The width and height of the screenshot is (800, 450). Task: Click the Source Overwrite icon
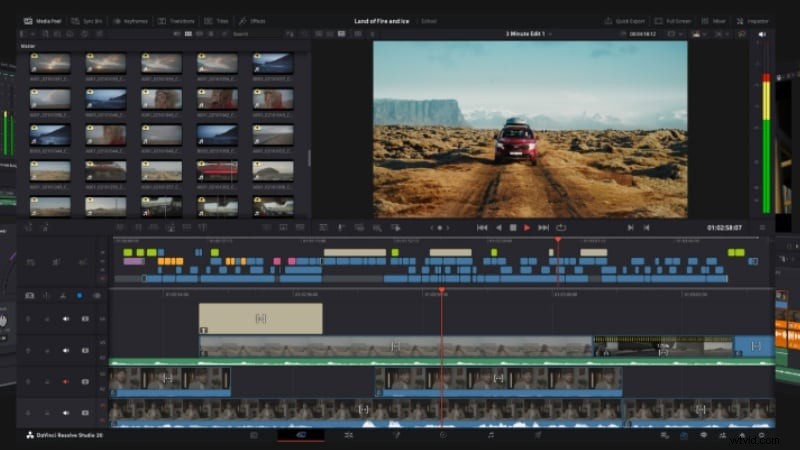click(x=203, y=228)
